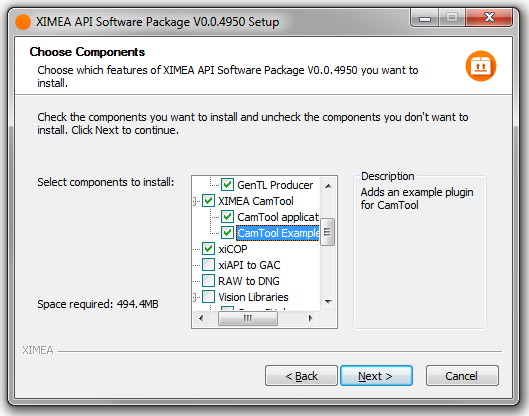Uncheck the CamTool Example checkbox
529x416 pixels.
[x=227, y=232]
